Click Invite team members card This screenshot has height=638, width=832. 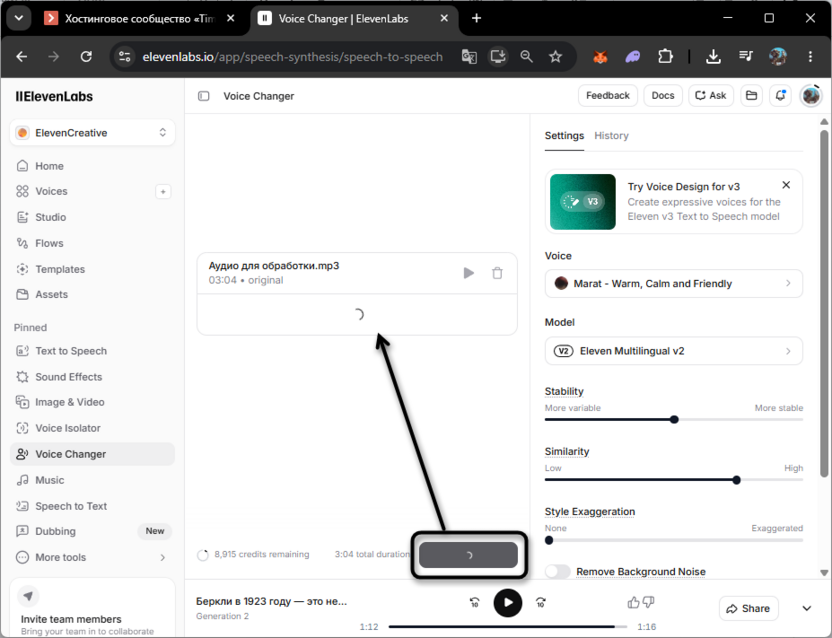(x=92, y=608)
